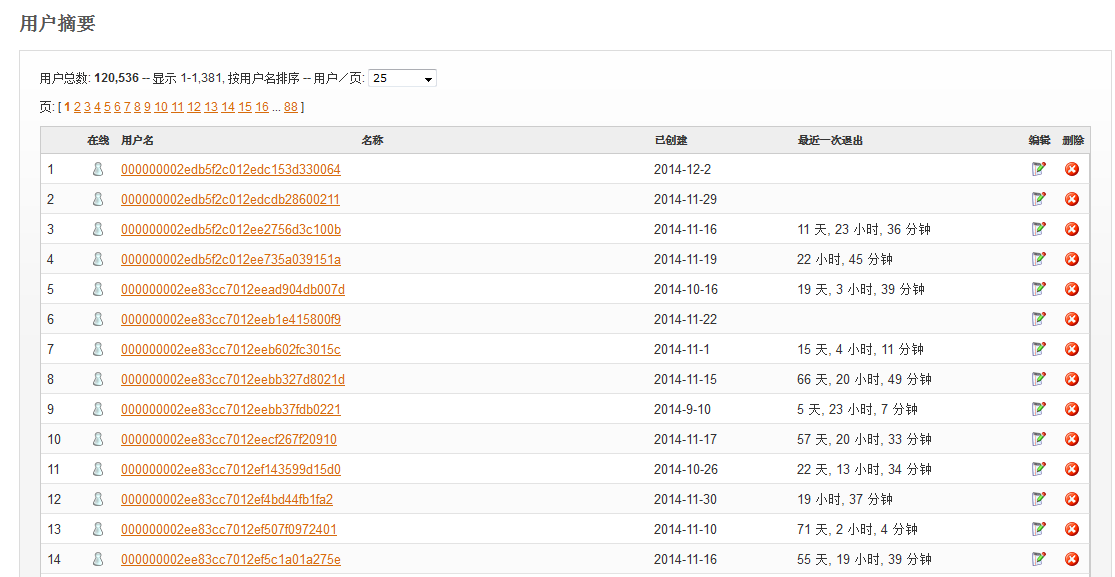Viewport: 1115px width, 577px height.
Task: Open user 000000002edb5f2c012ee2756d3c100b
Action: [x=230, y=229]
